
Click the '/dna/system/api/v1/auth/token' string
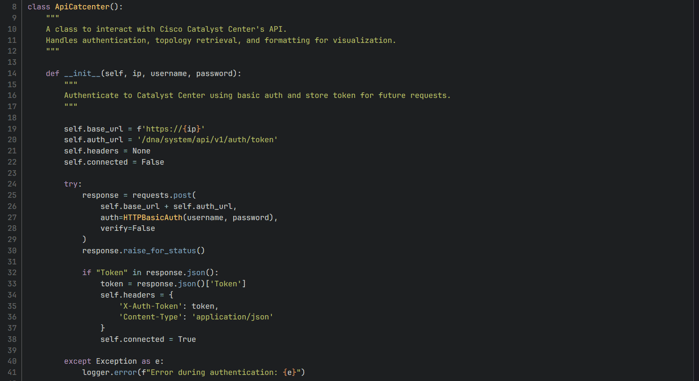click(x=207, y=140)
